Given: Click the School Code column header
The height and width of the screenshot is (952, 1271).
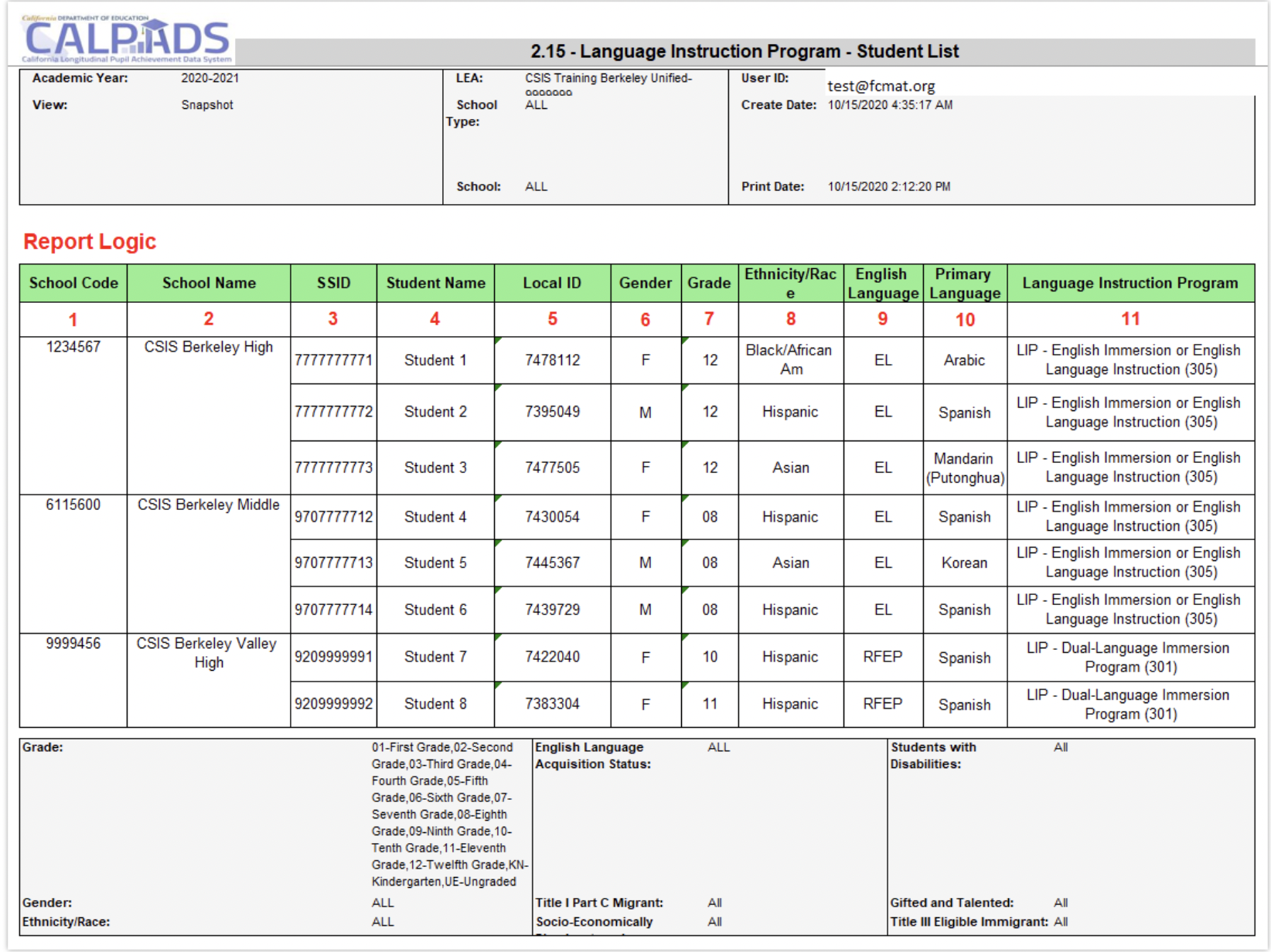Looking at the screenshot, I should [73, 283].
